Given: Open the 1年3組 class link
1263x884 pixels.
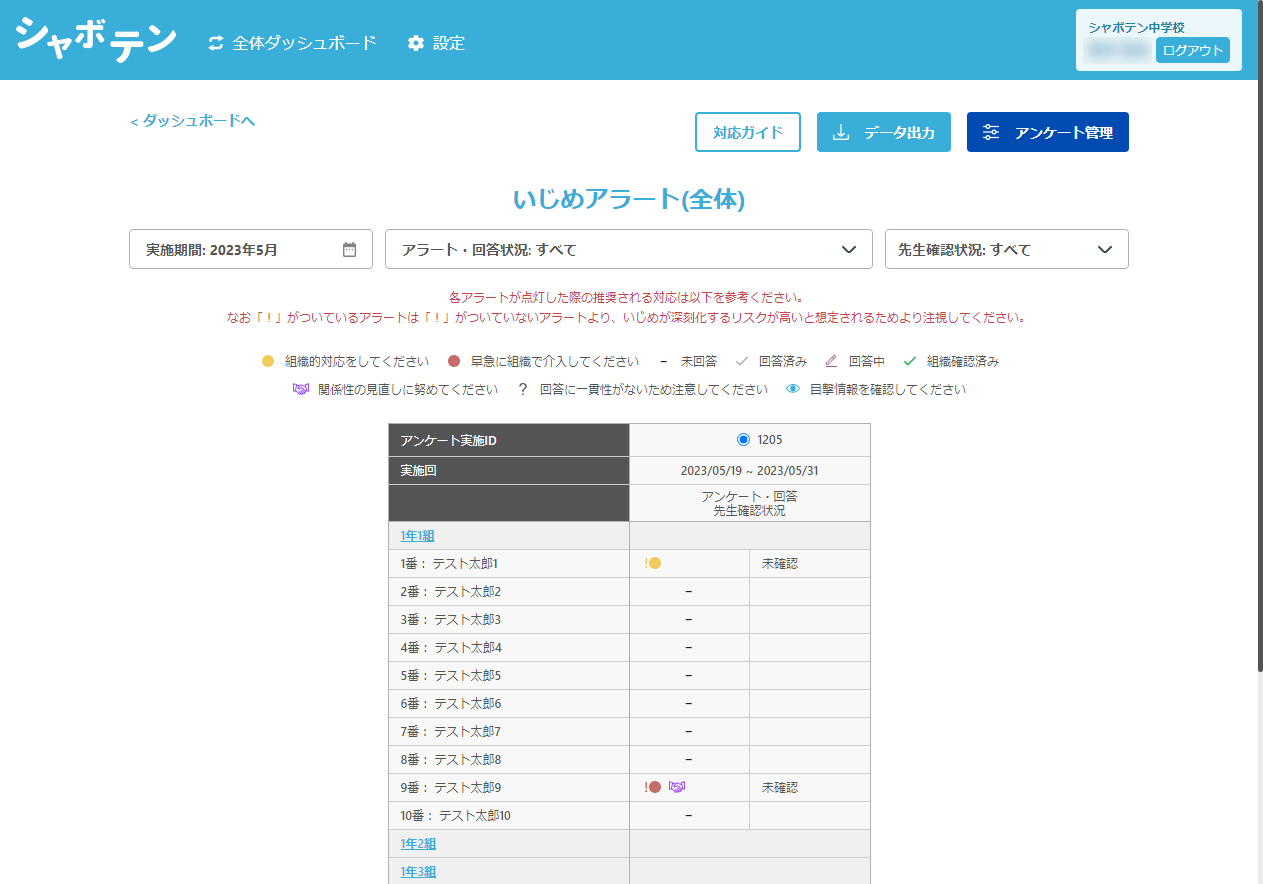Looking at the screenshot, I should (418, 872).
